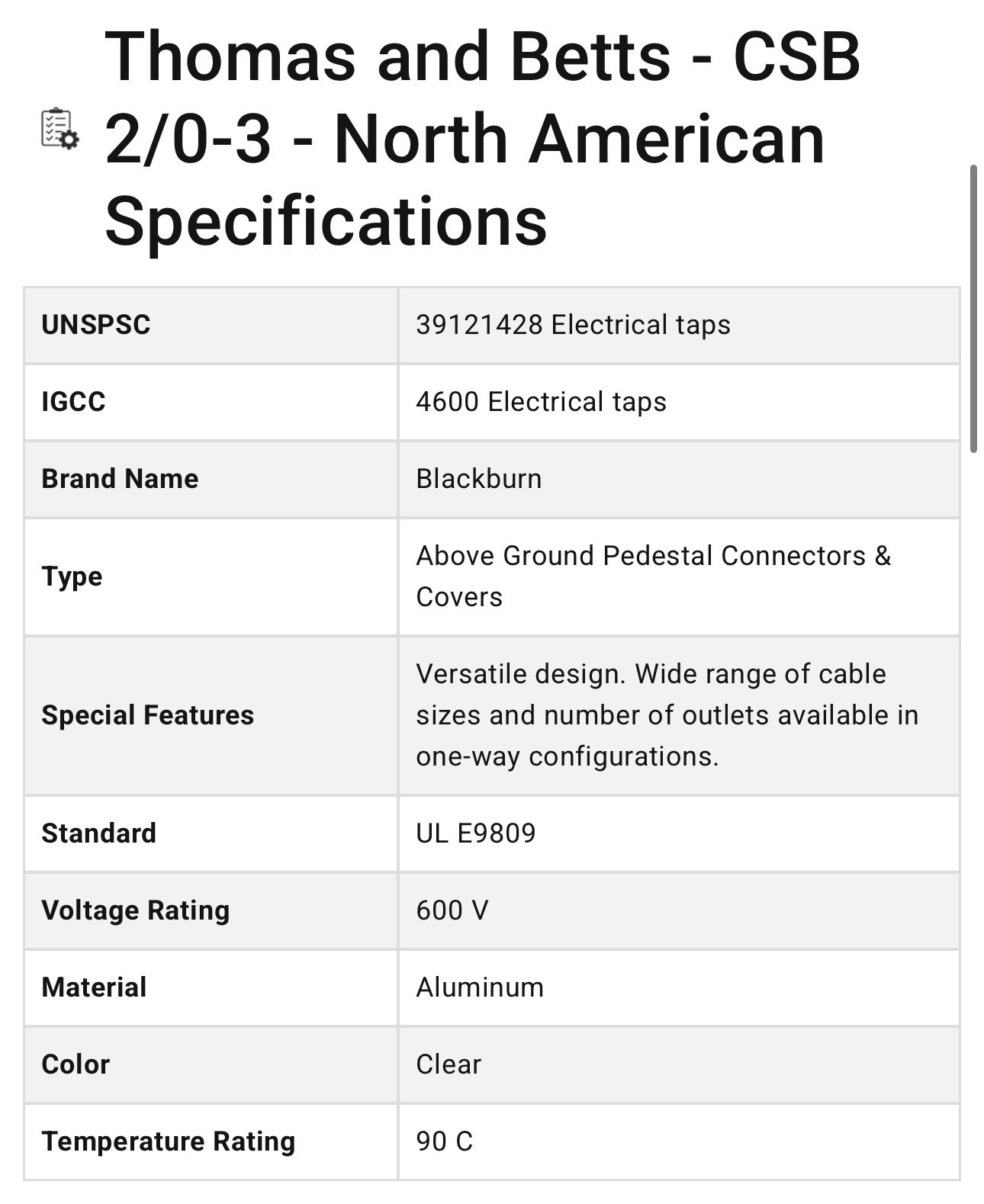Click the UNSPSC row label
The height and width of the screenshot is (1204, 984).
(96, 325)
